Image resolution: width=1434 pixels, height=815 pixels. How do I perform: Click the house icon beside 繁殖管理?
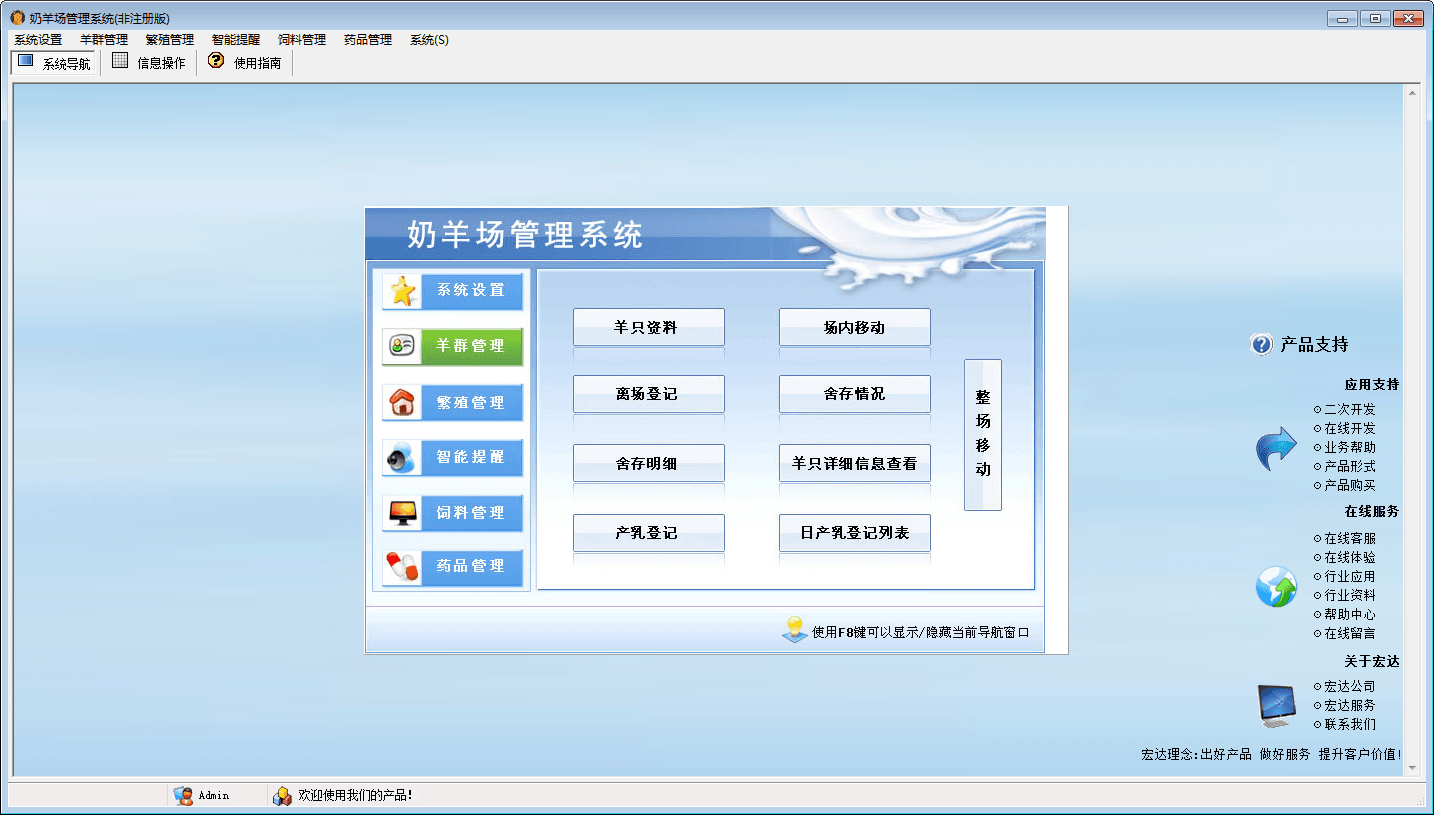tap(402, 402)
